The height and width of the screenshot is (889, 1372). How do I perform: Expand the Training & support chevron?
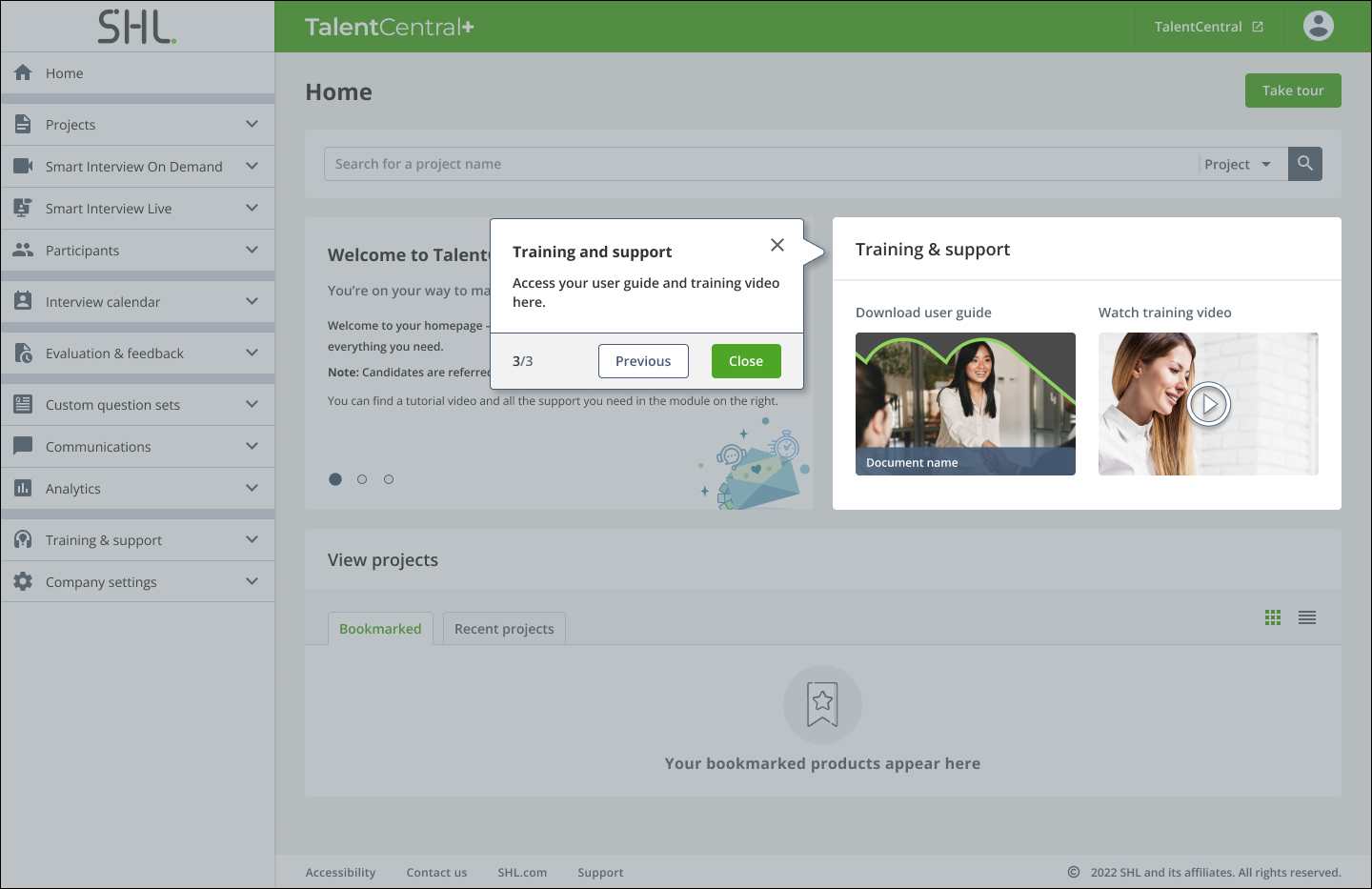tap(252, 539)
